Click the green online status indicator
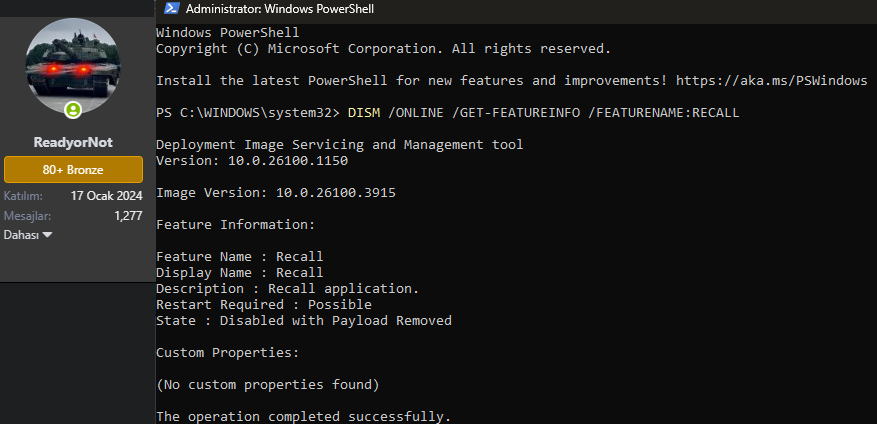The image size is (877, 424). (72, 109)
